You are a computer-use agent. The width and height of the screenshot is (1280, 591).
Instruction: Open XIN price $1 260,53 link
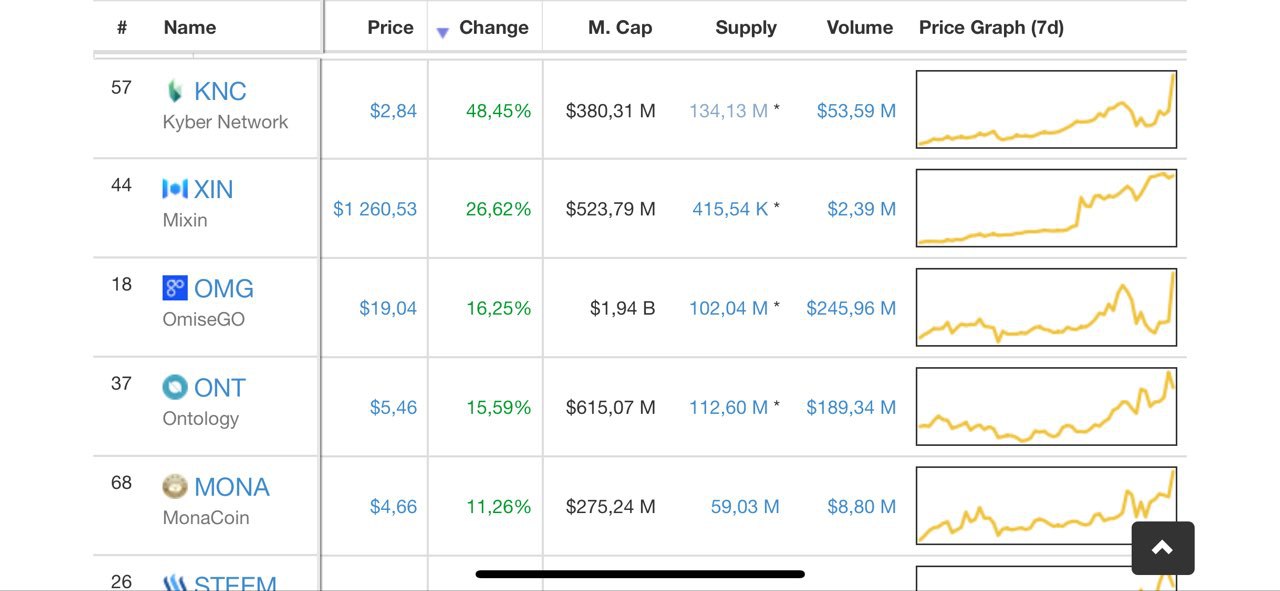pos(375,209)
